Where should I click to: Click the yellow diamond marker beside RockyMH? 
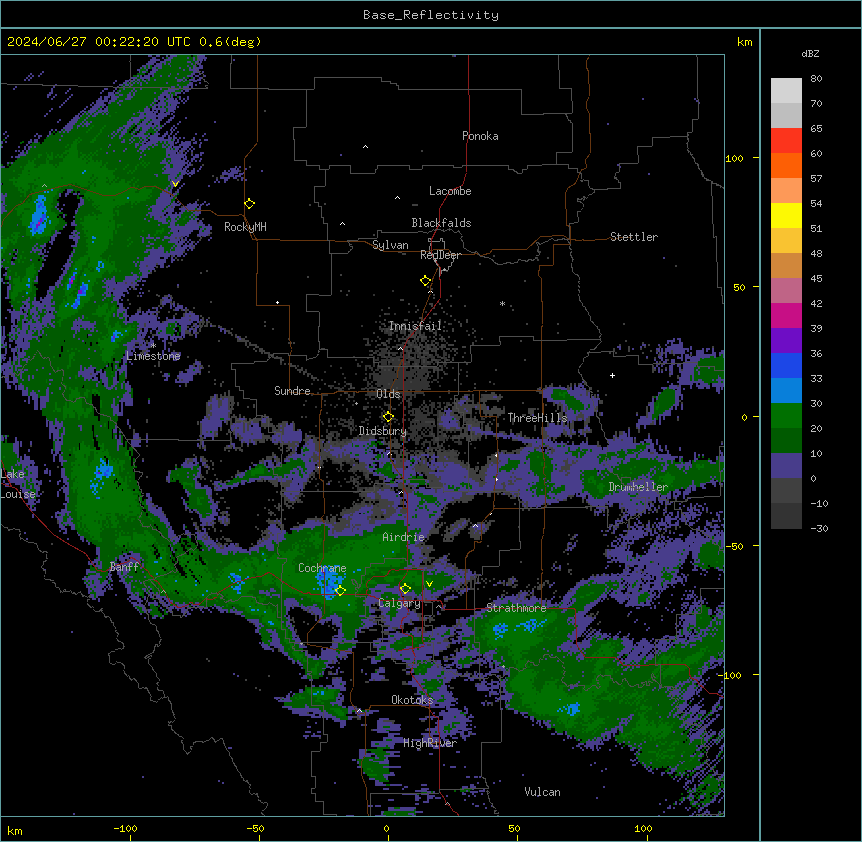click(x=249, y=204)
